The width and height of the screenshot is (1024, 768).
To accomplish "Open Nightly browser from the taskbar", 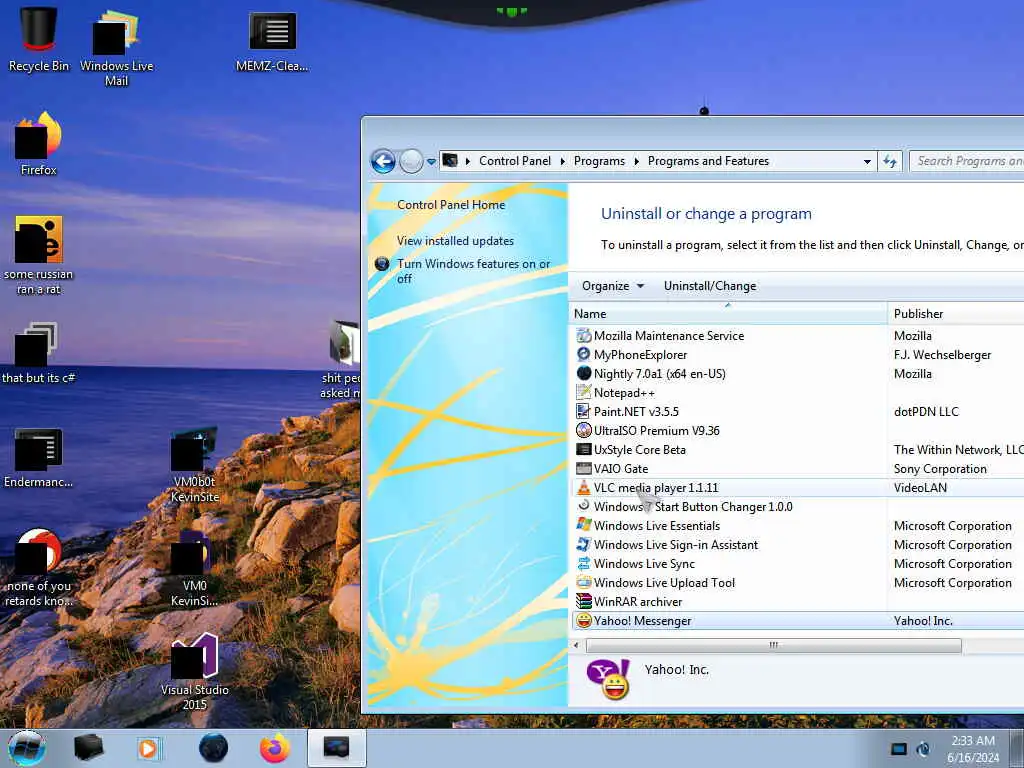I will [x=214, y=748].
